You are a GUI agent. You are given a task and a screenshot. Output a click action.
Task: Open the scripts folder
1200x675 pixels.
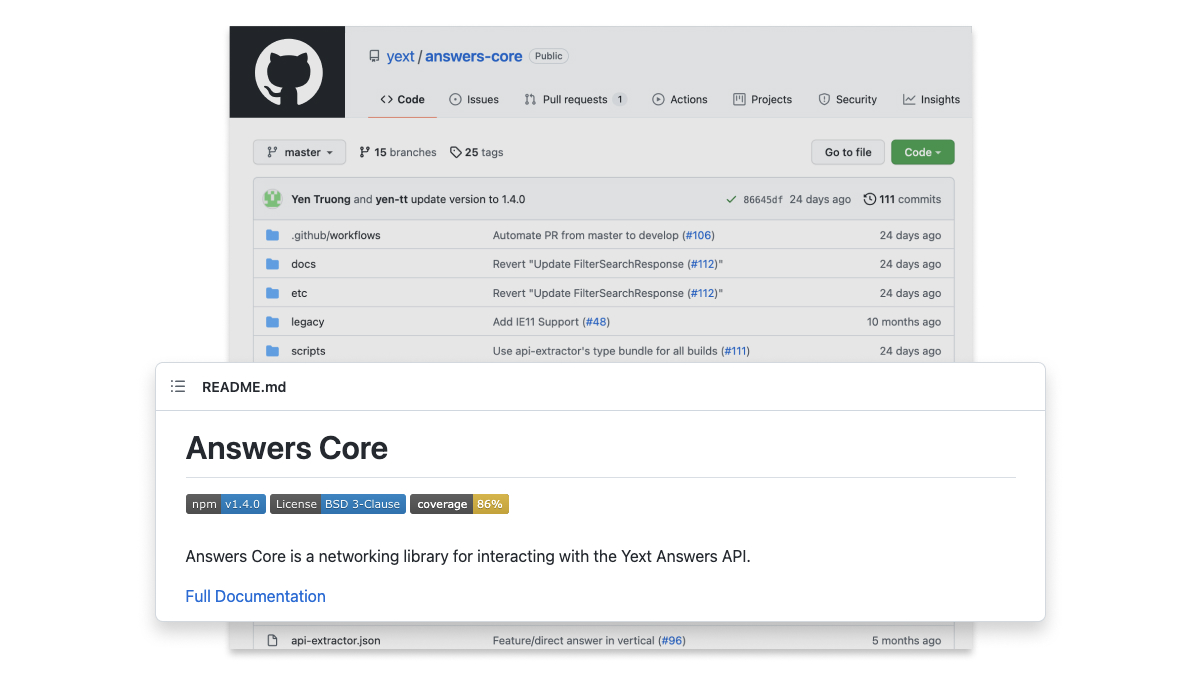point(308,351)
